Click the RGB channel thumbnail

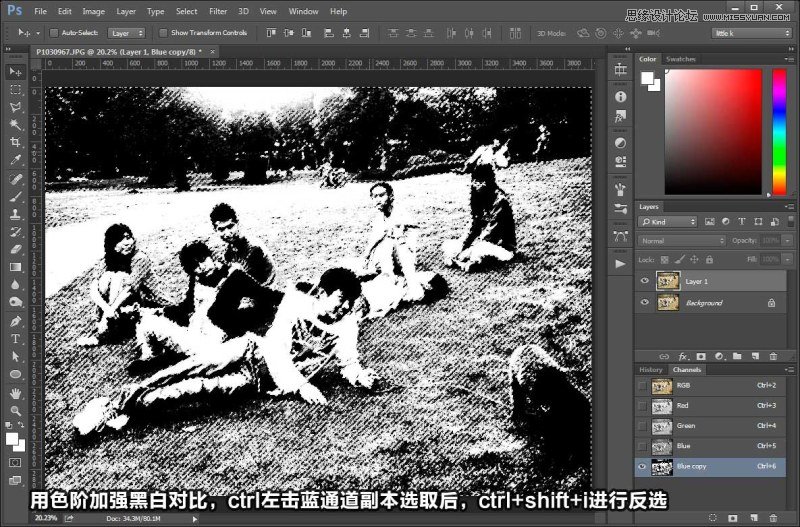pos(662,386)
